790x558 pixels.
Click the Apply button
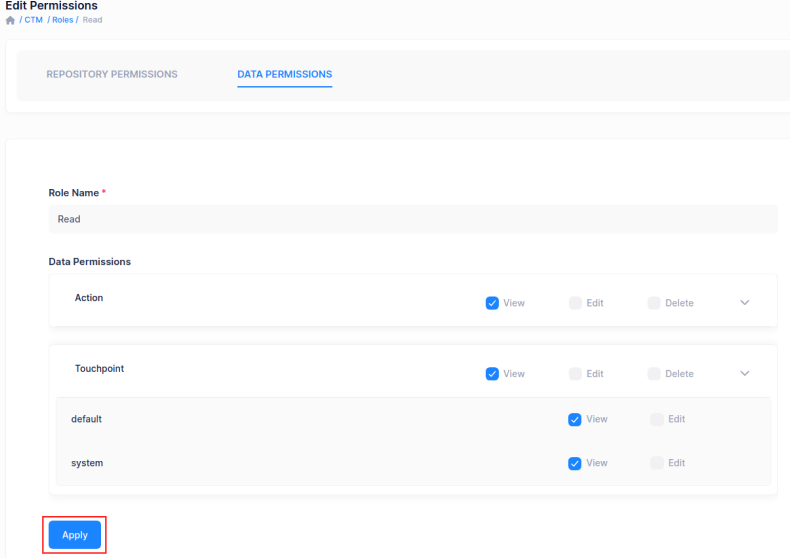[x=75, y=535]
